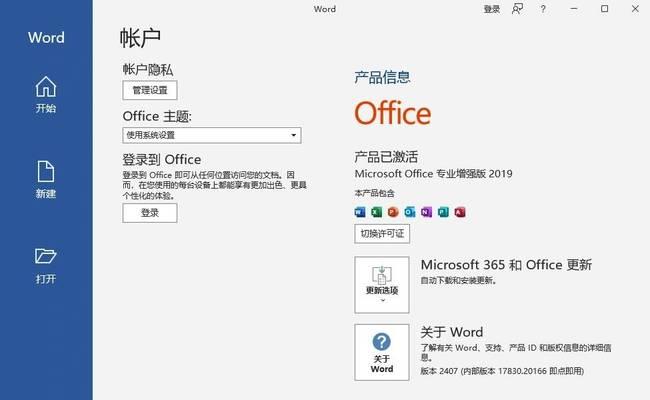Click the 登录 button under 登录到 Office
This screenshot has height=400, width=650.
pyautogui.click(x=150, y=213)
